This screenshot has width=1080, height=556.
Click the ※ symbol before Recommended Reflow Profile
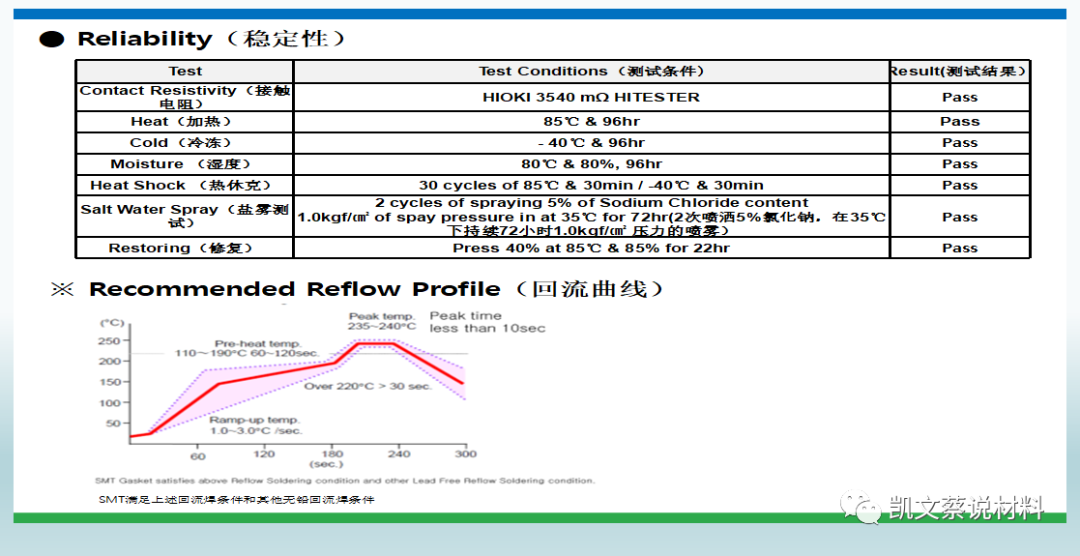pyautogui.click(x=62, y=289)
